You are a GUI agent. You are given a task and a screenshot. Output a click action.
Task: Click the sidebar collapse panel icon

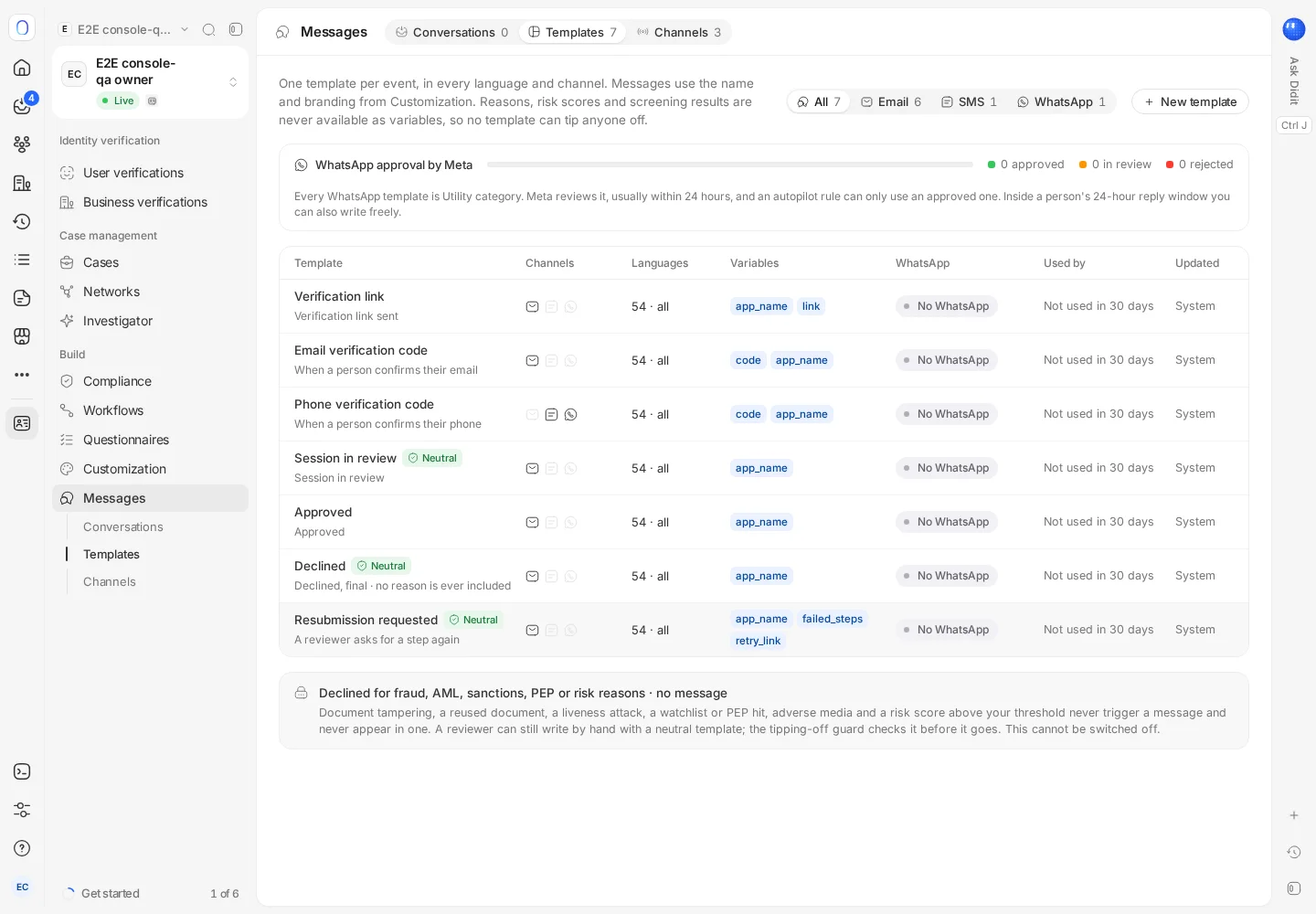pos(236,29)
